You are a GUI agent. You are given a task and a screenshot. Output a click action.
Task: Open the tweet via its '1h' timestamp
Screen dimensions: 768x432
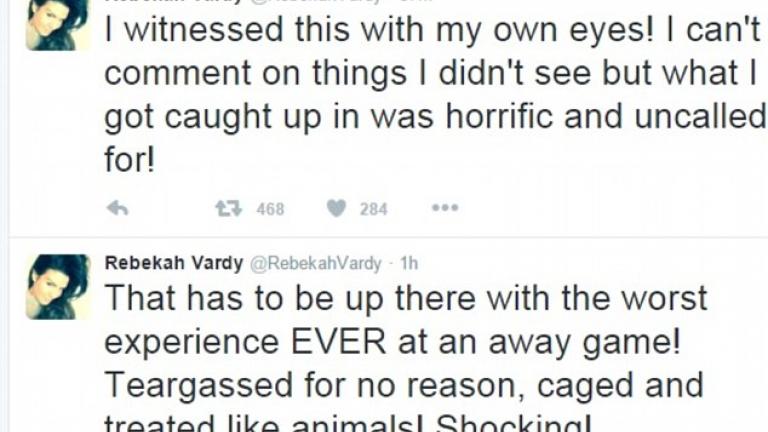tap(409, 264)
